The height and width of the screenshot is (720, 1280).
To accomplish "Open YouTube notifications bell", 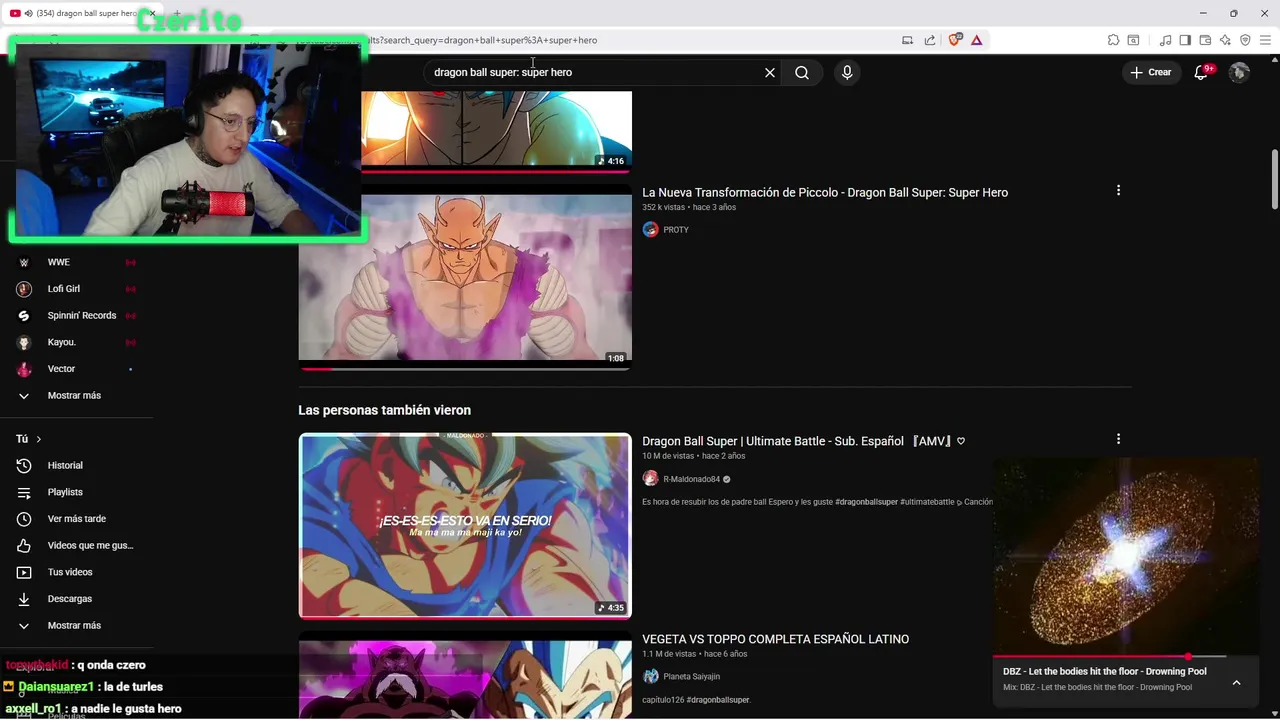I will 1202,72.
